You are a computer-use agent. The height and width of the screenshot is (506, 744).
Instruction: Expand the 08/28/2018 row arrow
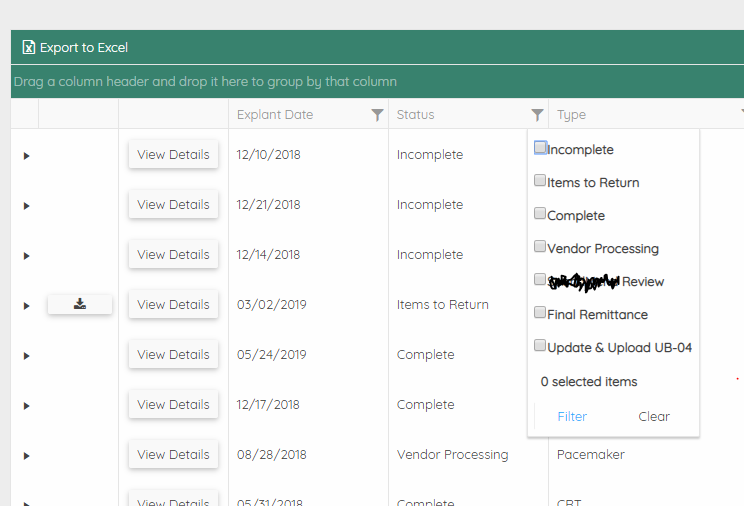tap(27, 455)
